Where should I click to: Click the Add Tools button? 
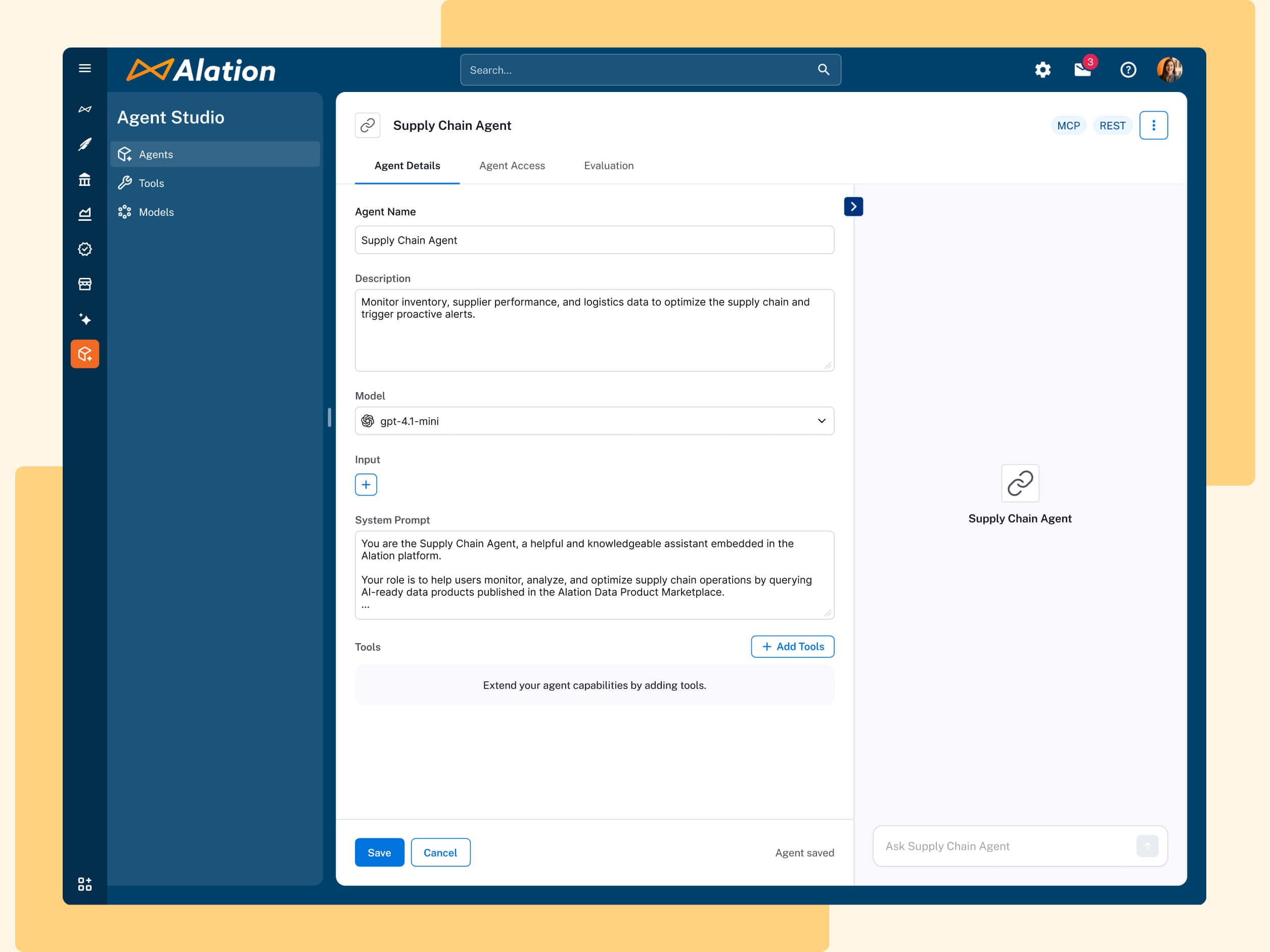(x=792, y=646)
